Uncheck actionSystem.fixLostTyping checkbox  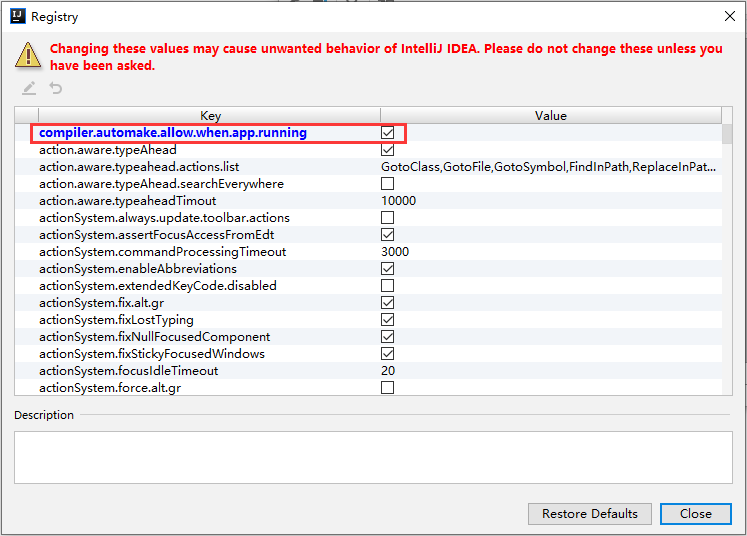[387, 320]
